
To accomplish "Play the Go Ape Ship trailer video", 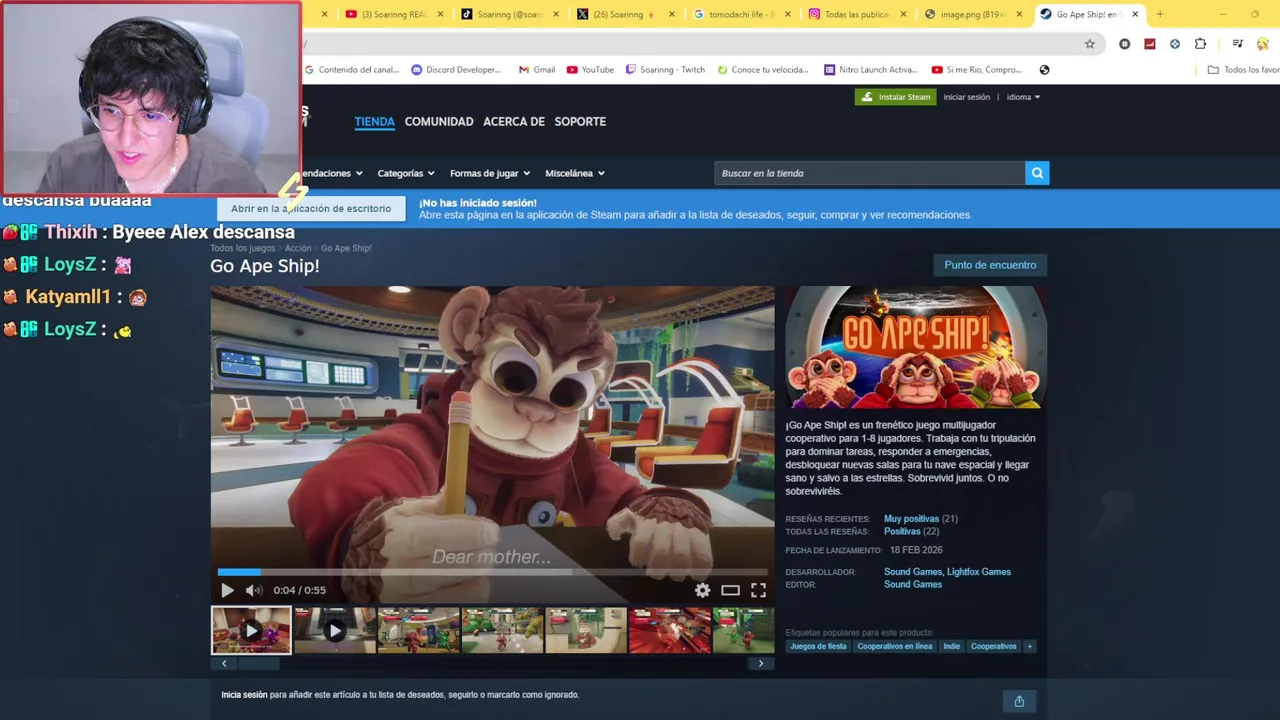I will (227, 590).
